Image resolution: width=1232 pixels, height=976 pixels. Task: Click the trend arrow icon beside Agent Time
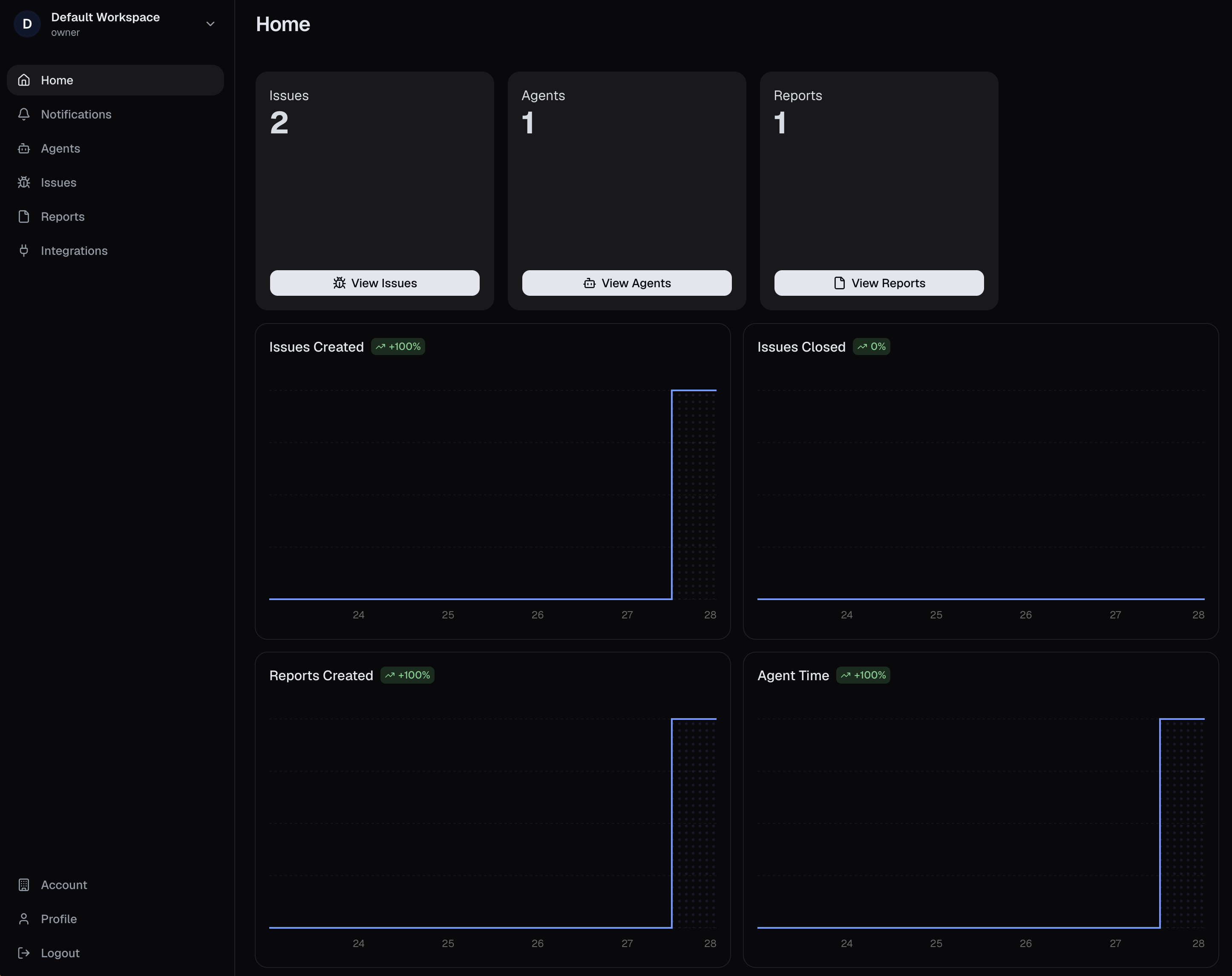click(x=845, y=676)
